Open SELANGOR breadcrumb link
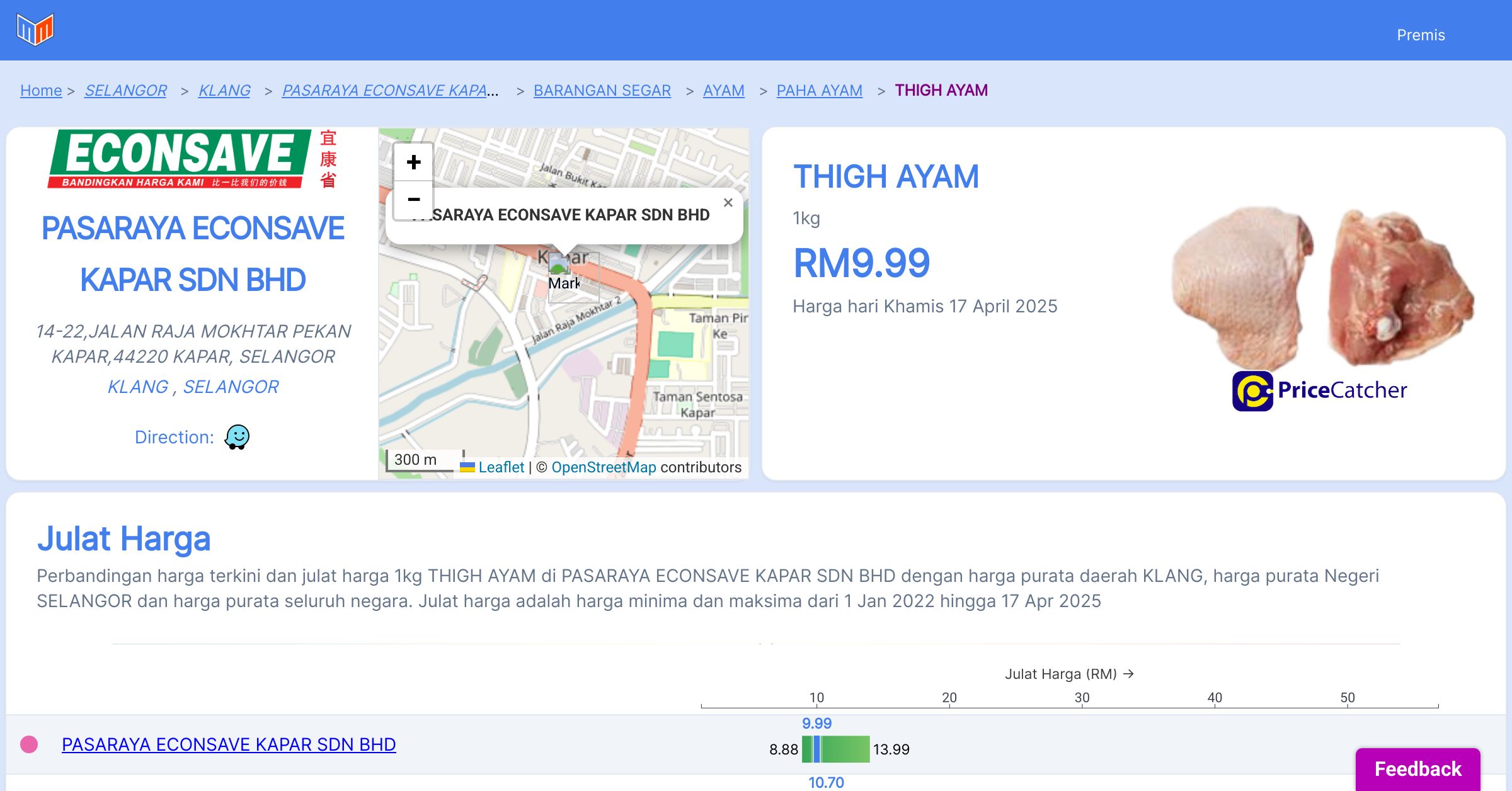The width and height of the screenshot is (1512, 791). [x=125, y=91]
